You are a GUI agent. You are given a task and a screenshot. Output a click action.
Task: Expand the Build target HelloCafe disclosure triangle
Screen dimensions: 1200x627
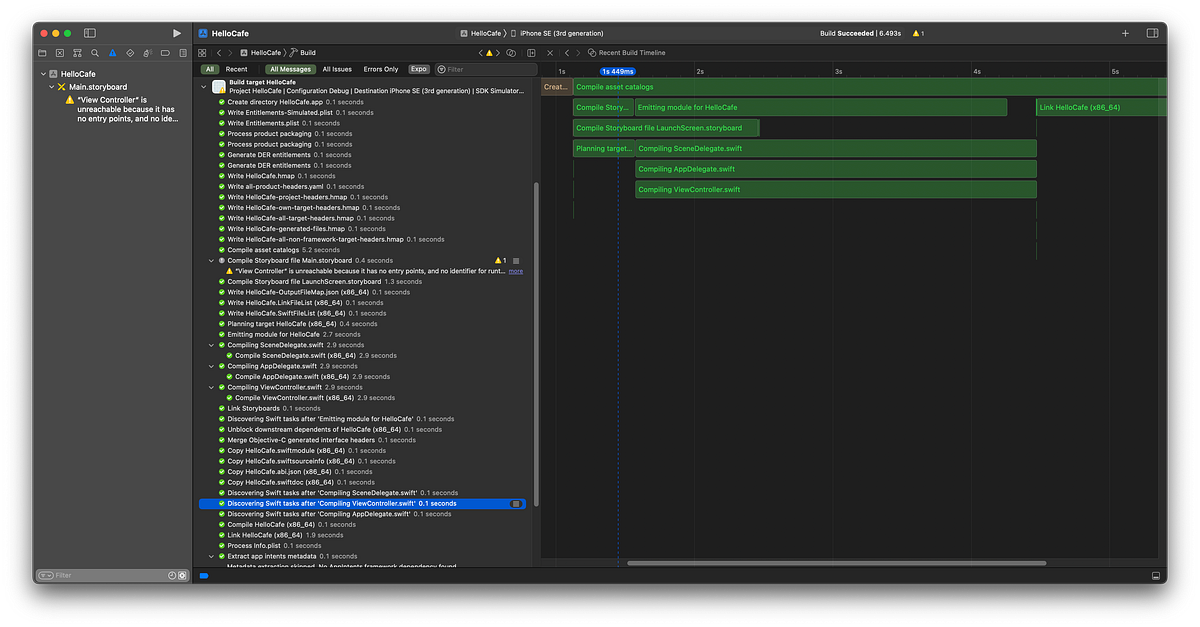205,87
